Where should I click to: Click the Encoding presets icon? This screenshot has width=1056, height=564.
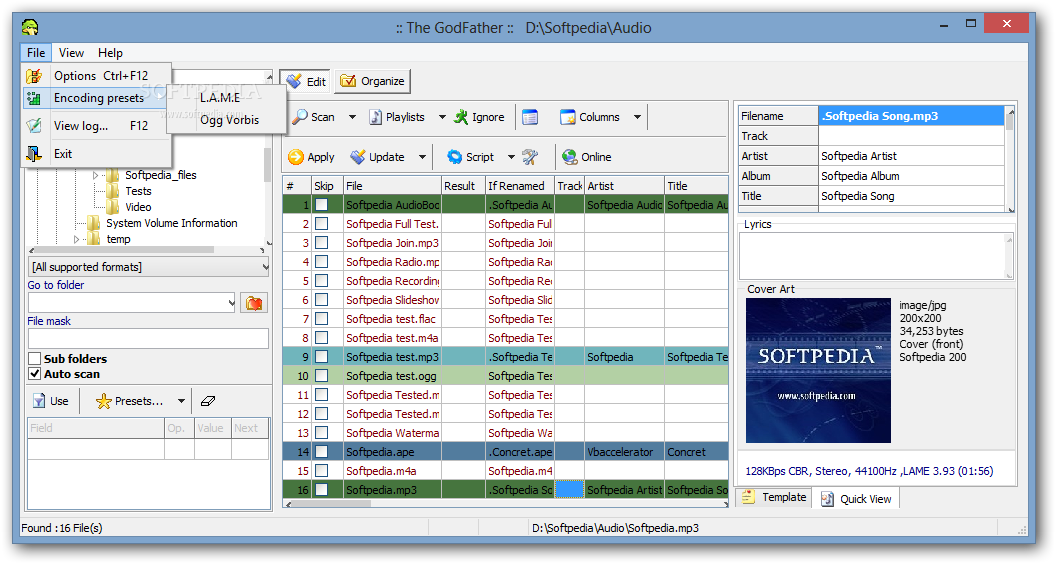[x=34, y=98]
